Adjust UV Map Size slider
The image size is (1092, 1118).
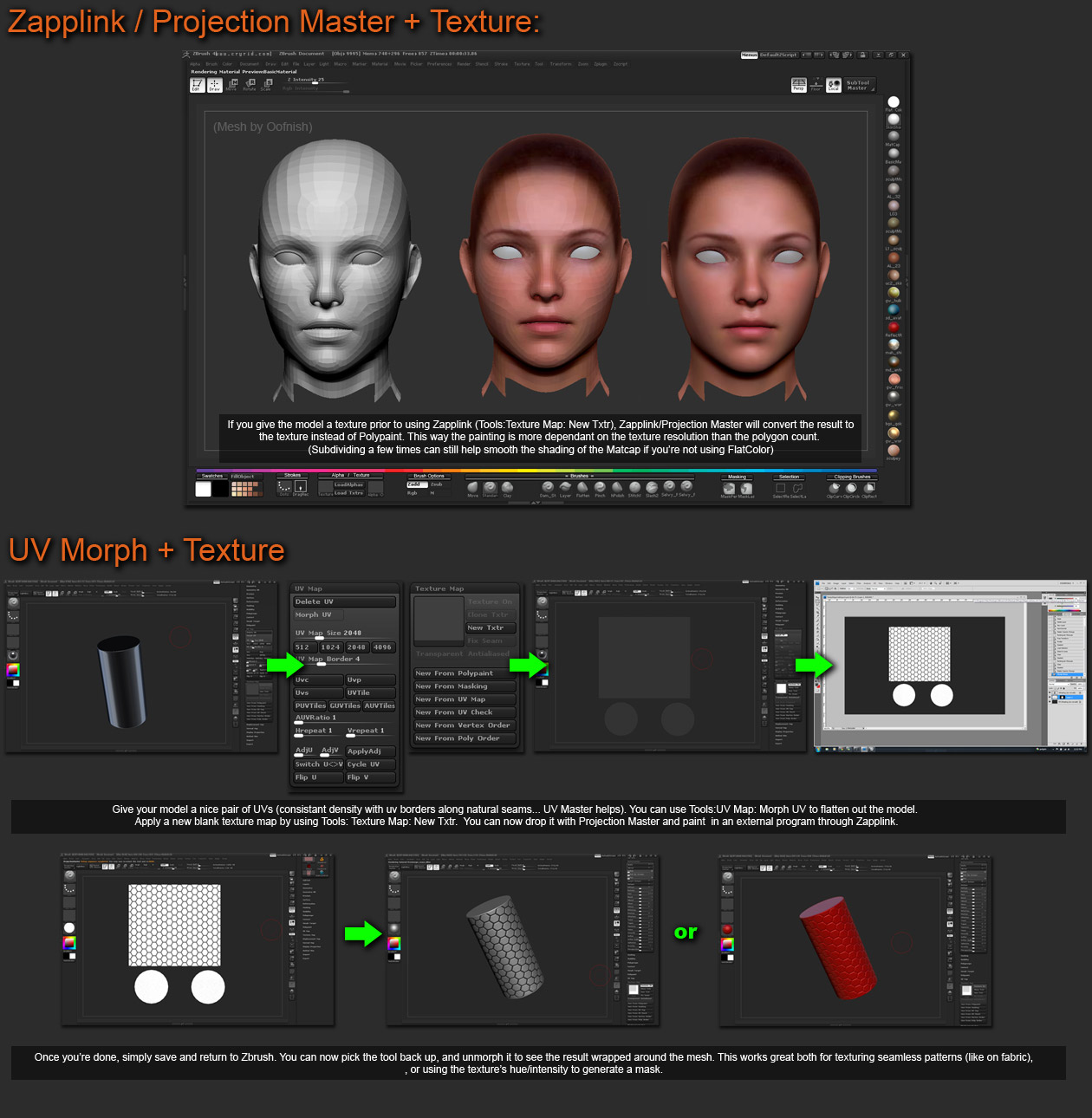point(345,634)
